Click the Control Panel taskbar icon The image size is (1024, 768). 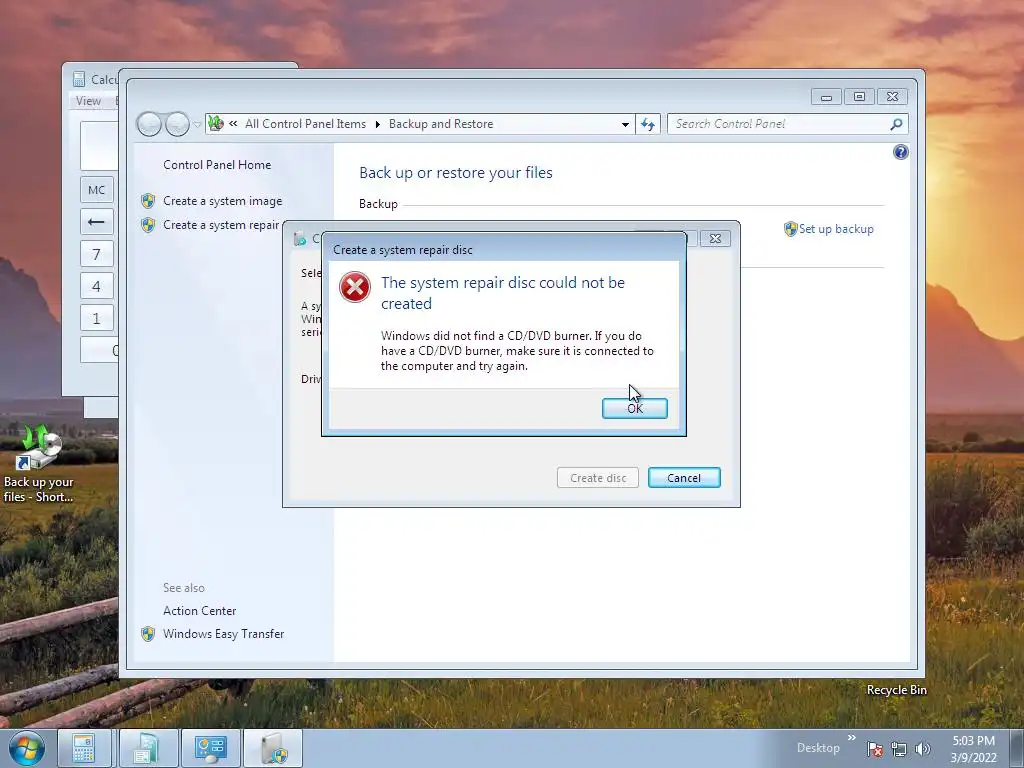click(x=210, y=748)
